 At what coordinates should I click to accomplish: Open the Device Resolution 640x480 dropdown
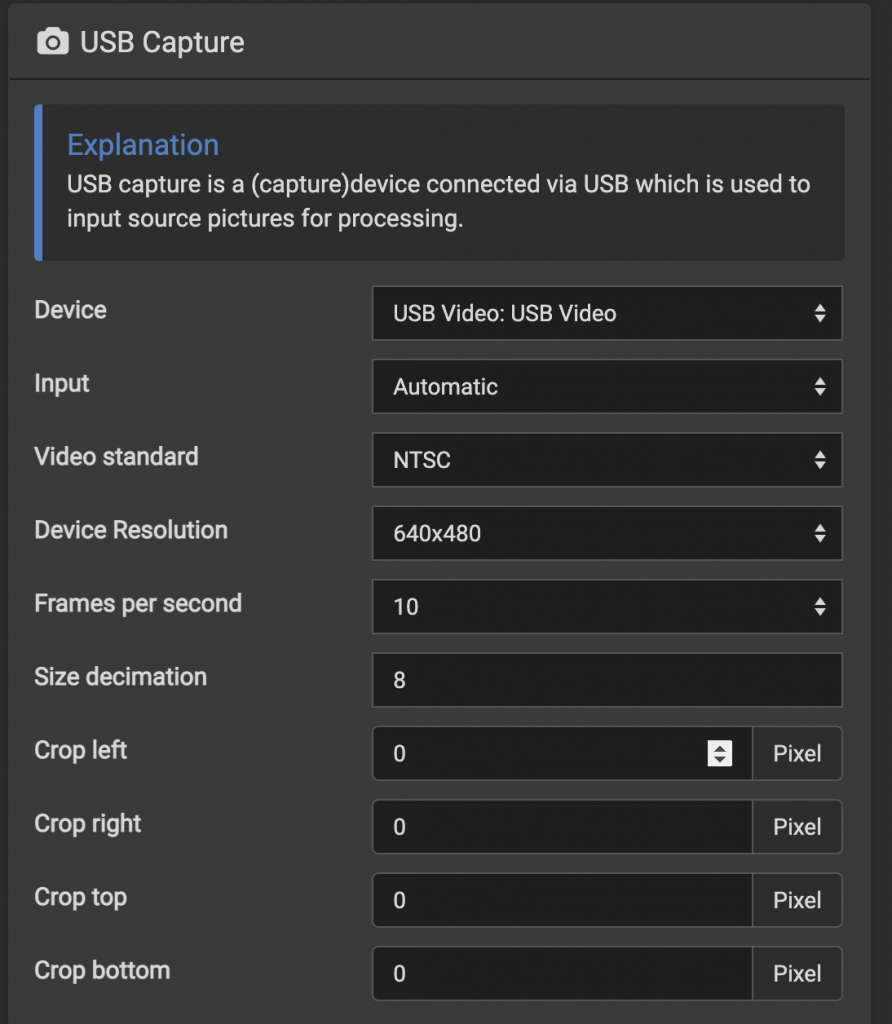click(607, 533)
